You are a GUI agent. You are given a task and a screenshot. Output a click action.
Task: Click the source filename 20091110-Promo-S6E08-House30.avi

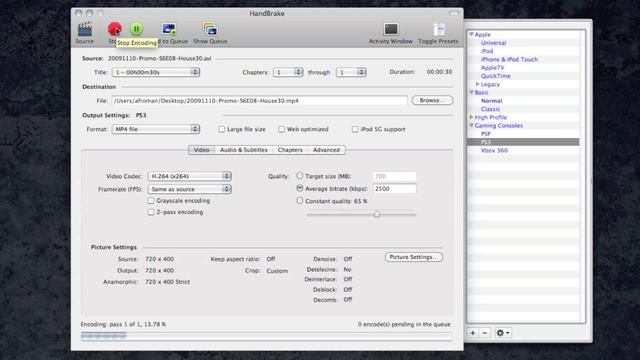160,58
